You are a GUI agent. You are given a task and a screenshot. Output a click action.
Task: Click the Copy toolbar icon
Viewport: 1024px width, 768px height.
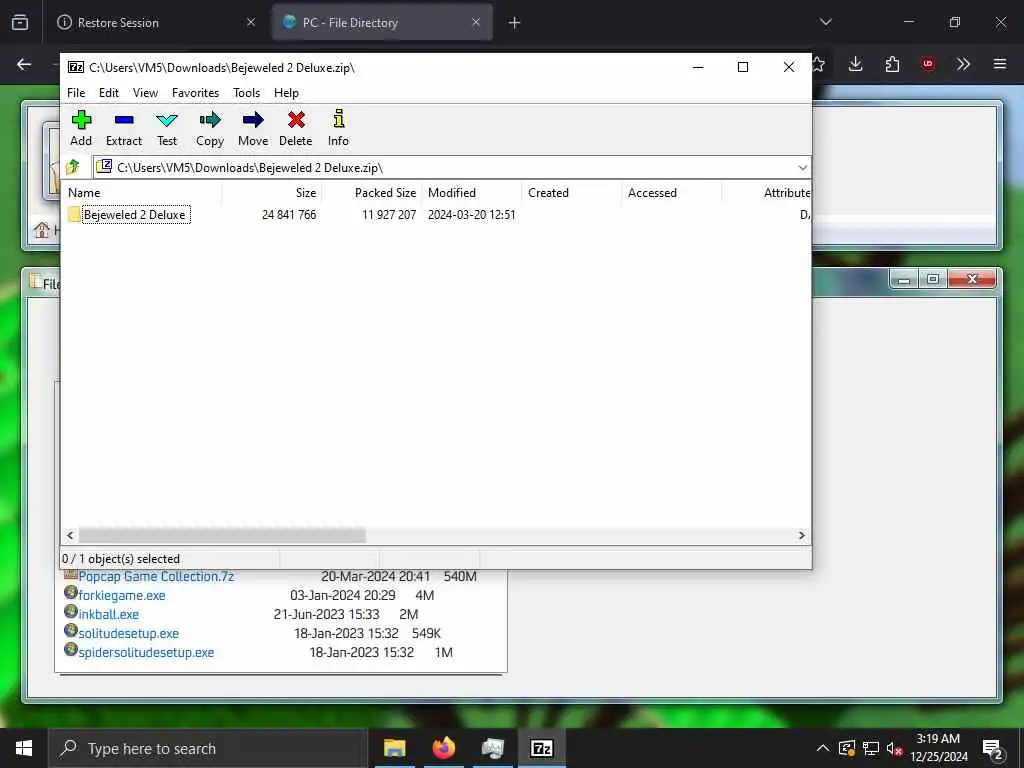click(210, 128)
